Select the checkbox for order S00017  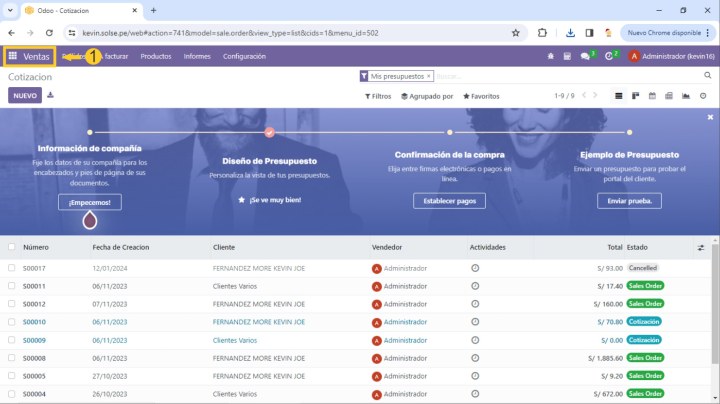coord(12,269)
